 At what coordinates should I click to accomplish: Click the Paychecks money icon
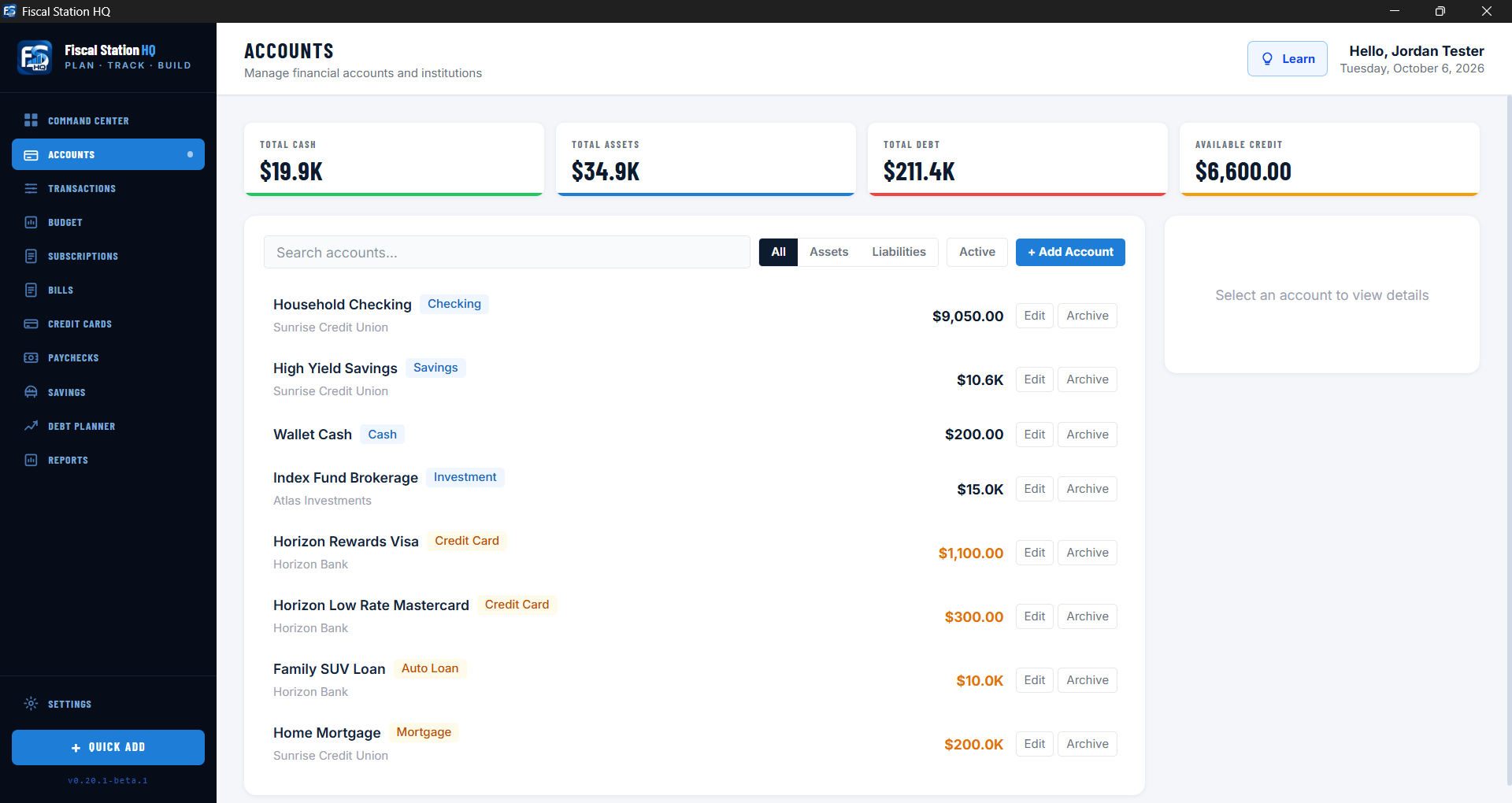31,358
